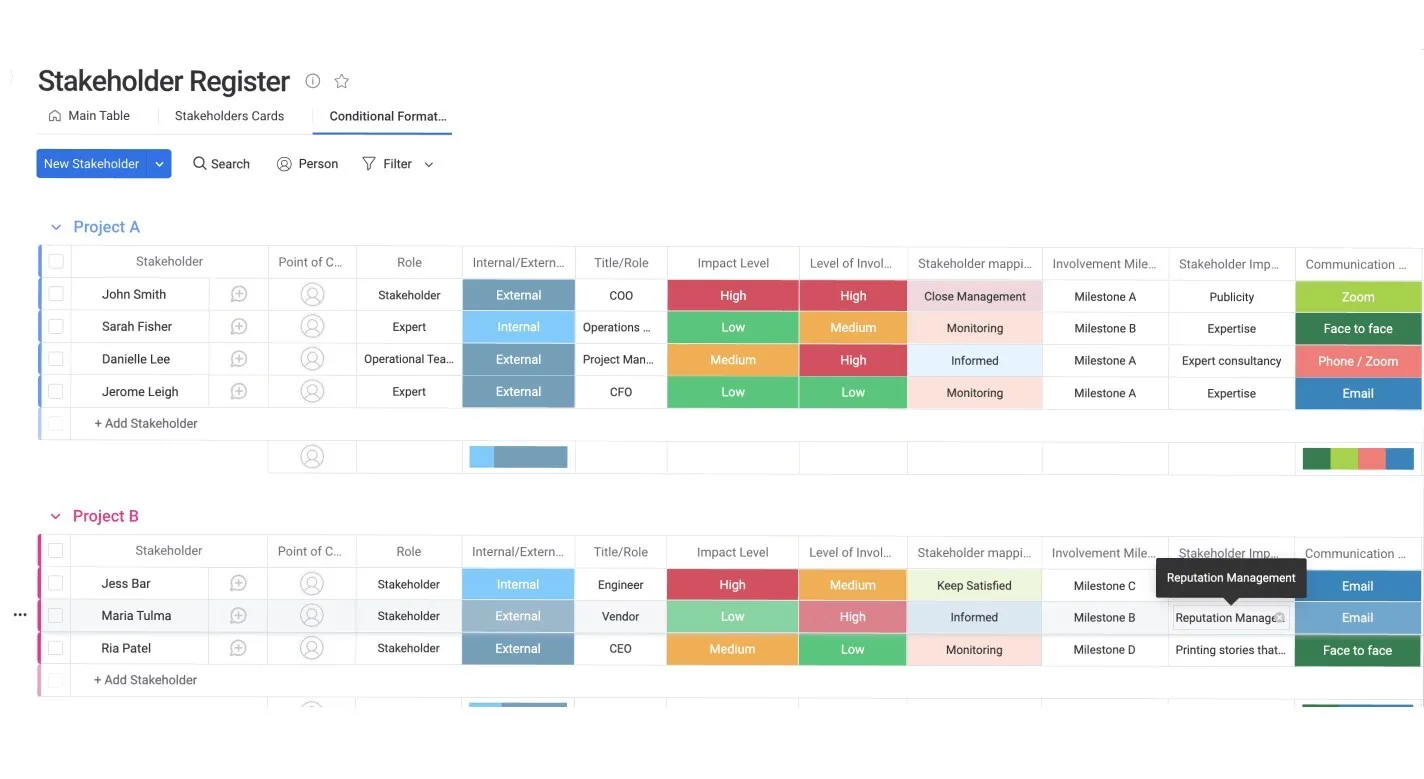
Task: Open conversation bubble for Danielle Lee
Action: point(238,359)
